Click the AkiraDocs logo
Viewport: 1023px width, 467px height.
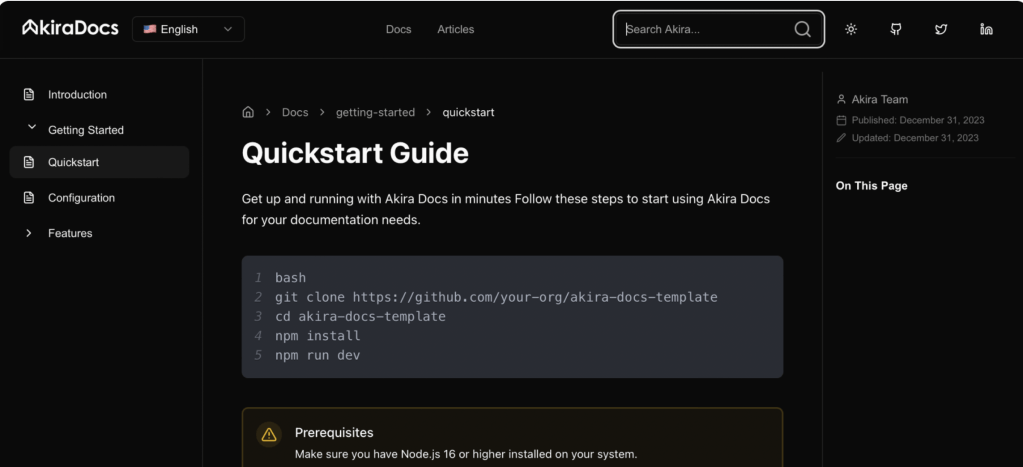[70, 28]
